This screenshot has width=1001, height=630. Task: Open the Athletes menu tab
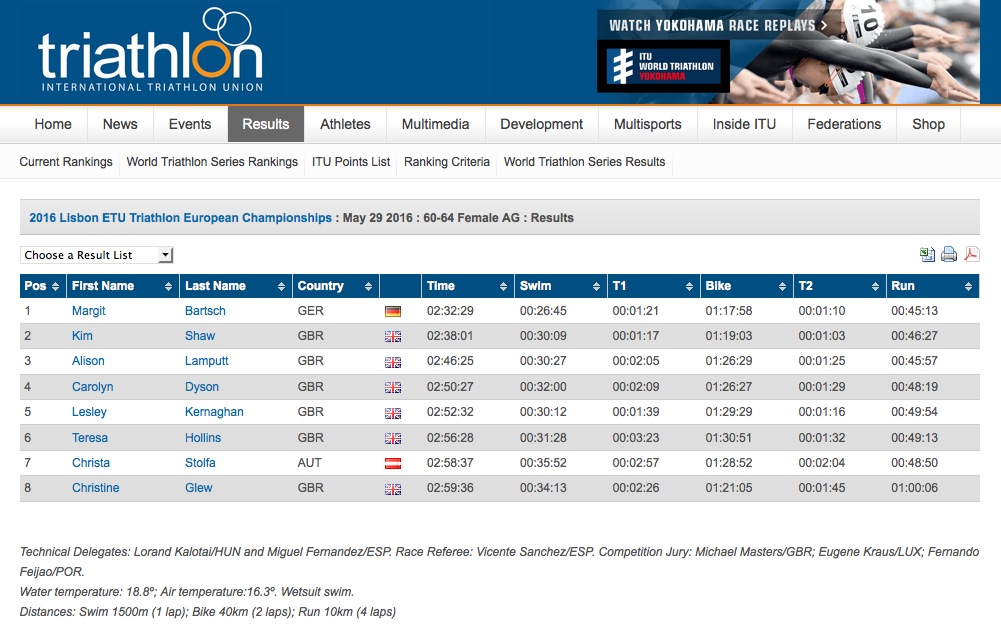[x=345, y=124]
